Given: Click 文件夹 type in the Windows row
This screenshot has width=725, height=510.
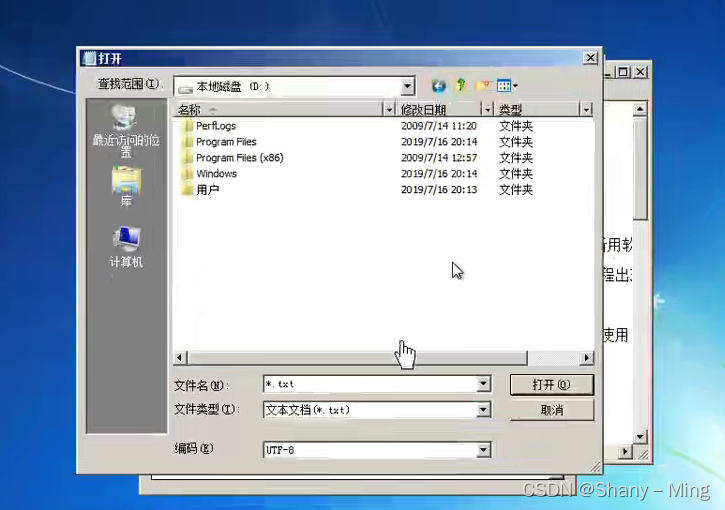Looking at the screenshot, I should [516, 173].
